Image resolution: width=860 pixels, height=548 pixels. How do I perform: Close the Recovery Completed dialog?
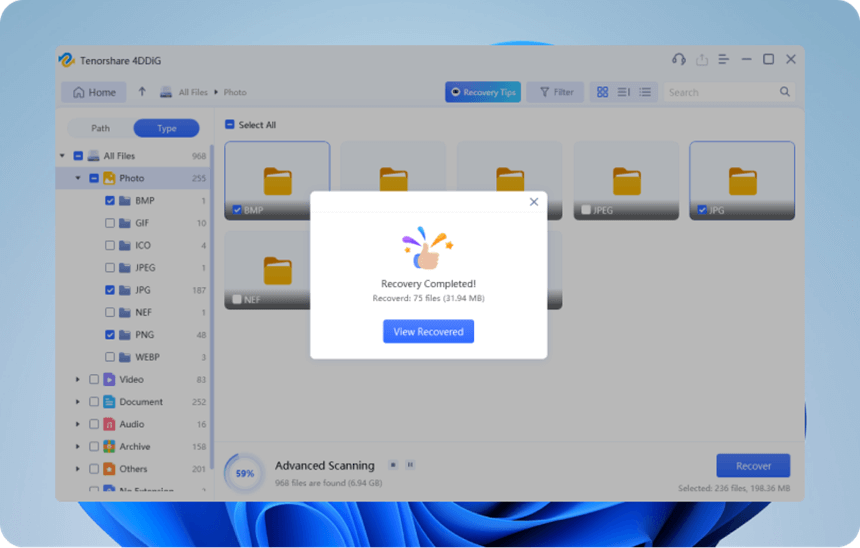(x=533, y=202)
